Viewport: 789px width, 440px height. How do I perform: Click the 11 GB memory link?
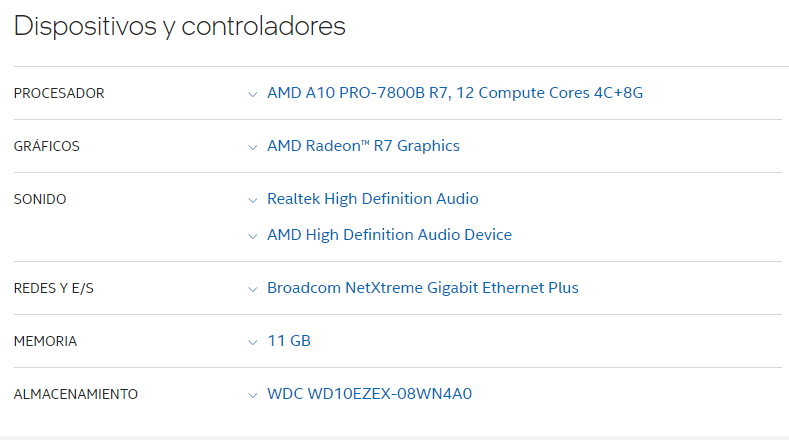point(289,341)
